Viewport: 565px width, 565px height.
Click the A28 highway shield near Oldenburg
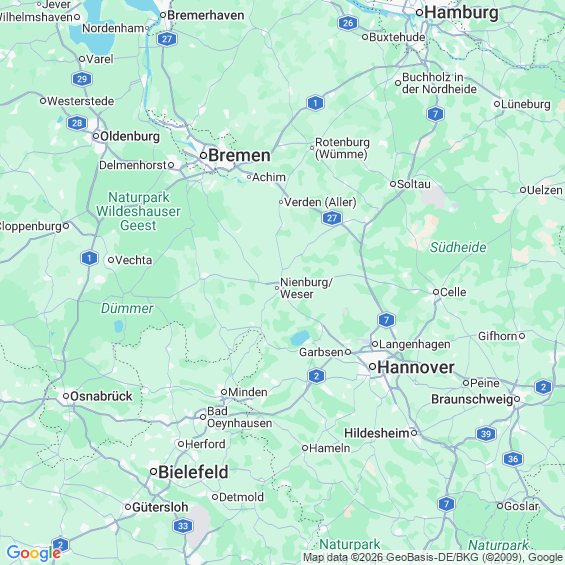tap(77, 123)
